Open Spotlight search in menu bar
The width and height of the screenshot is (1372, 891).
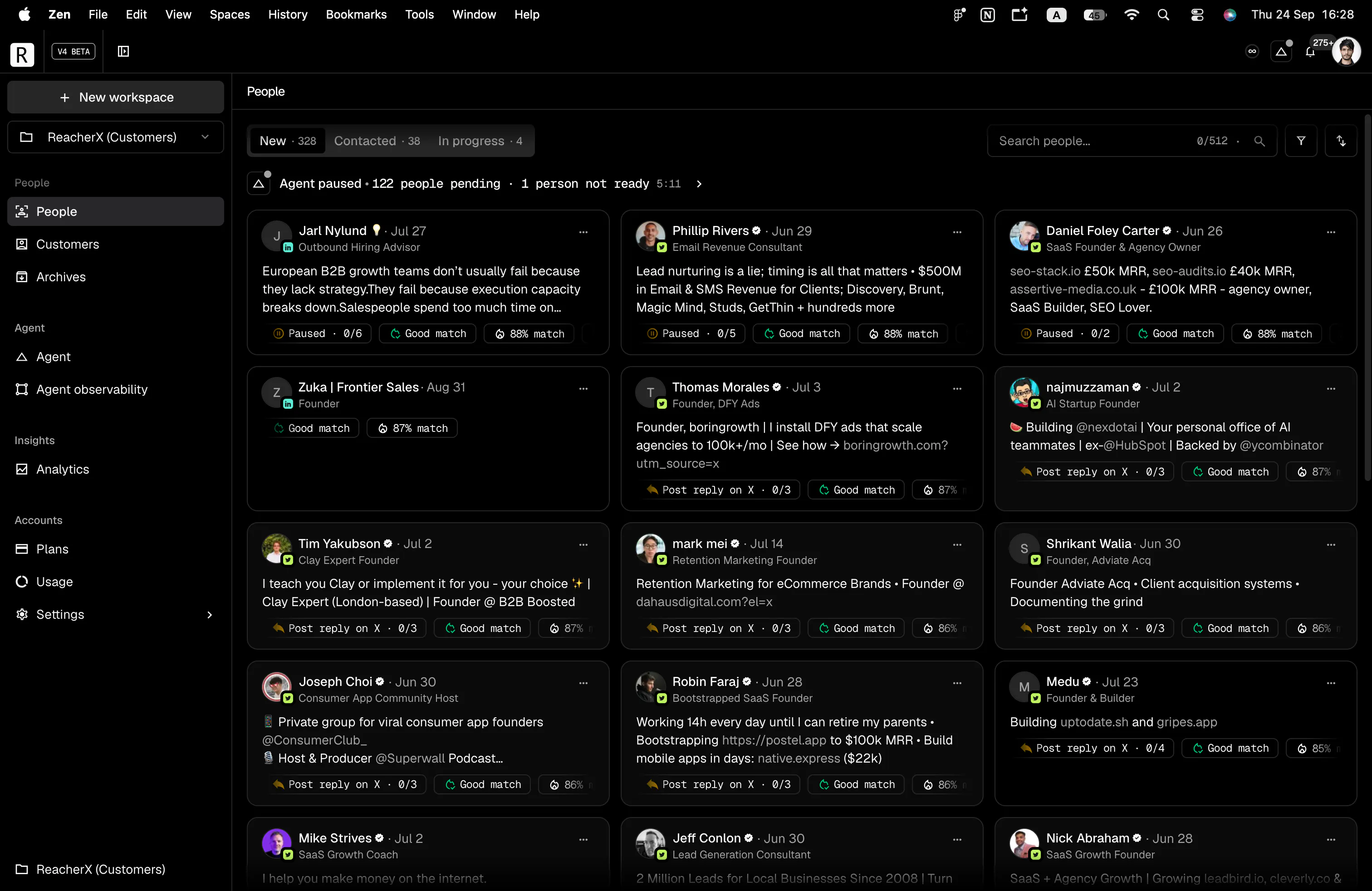(x=1163, y=15)
